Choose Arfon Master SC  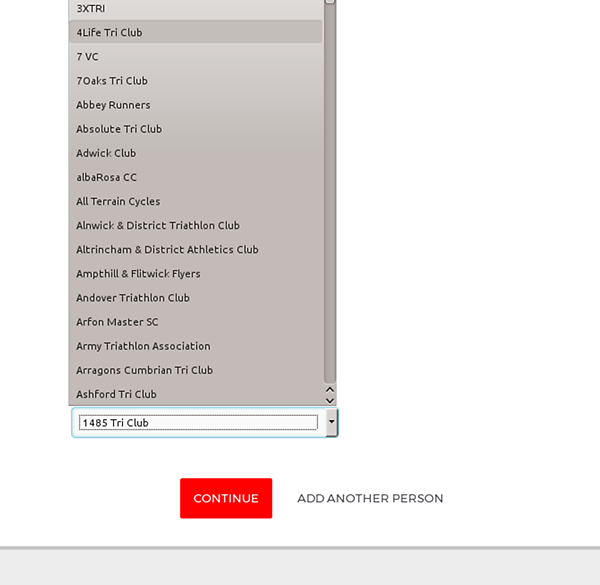[196, 322]
